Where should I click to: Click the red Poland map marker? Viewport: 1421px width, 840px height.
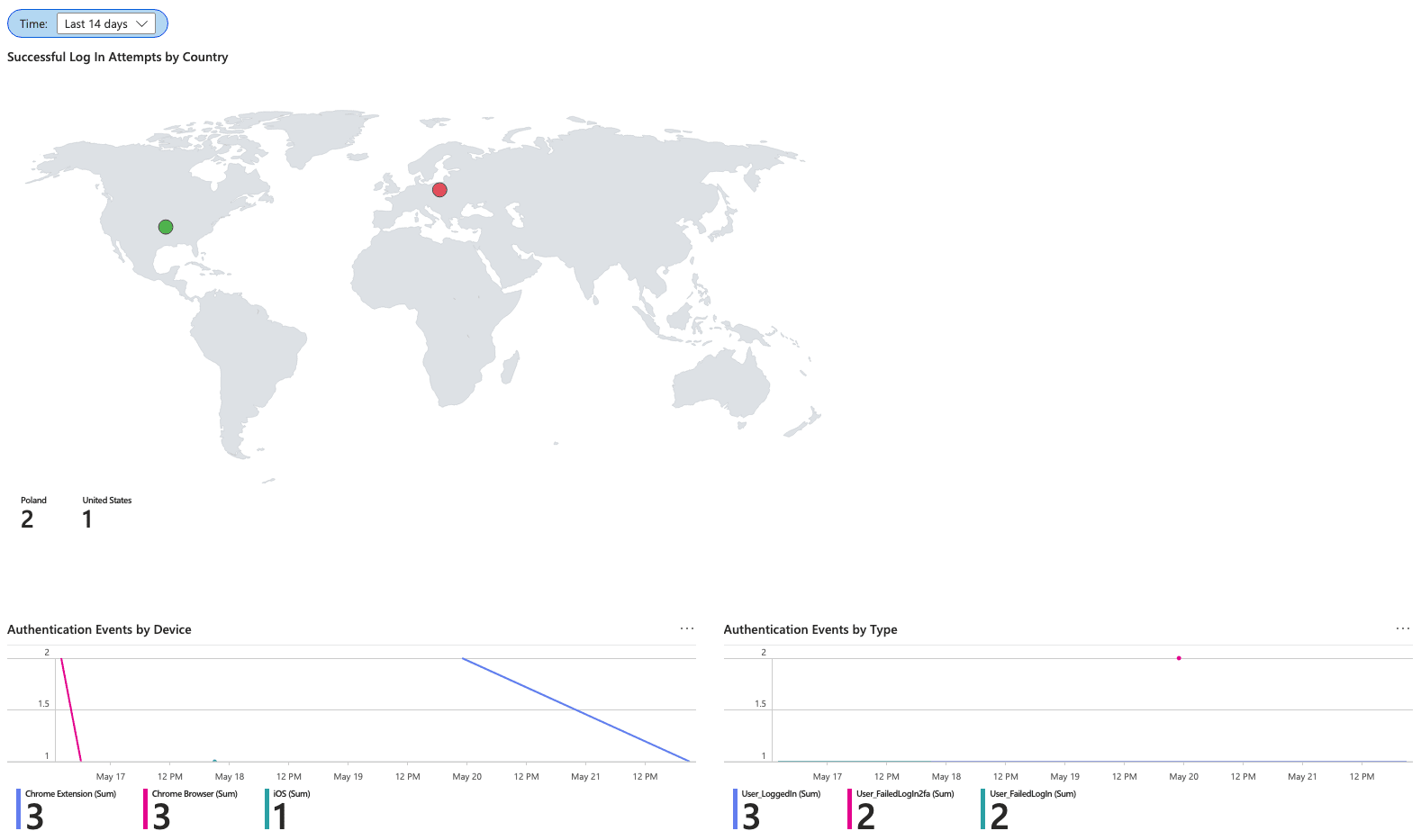439,190
